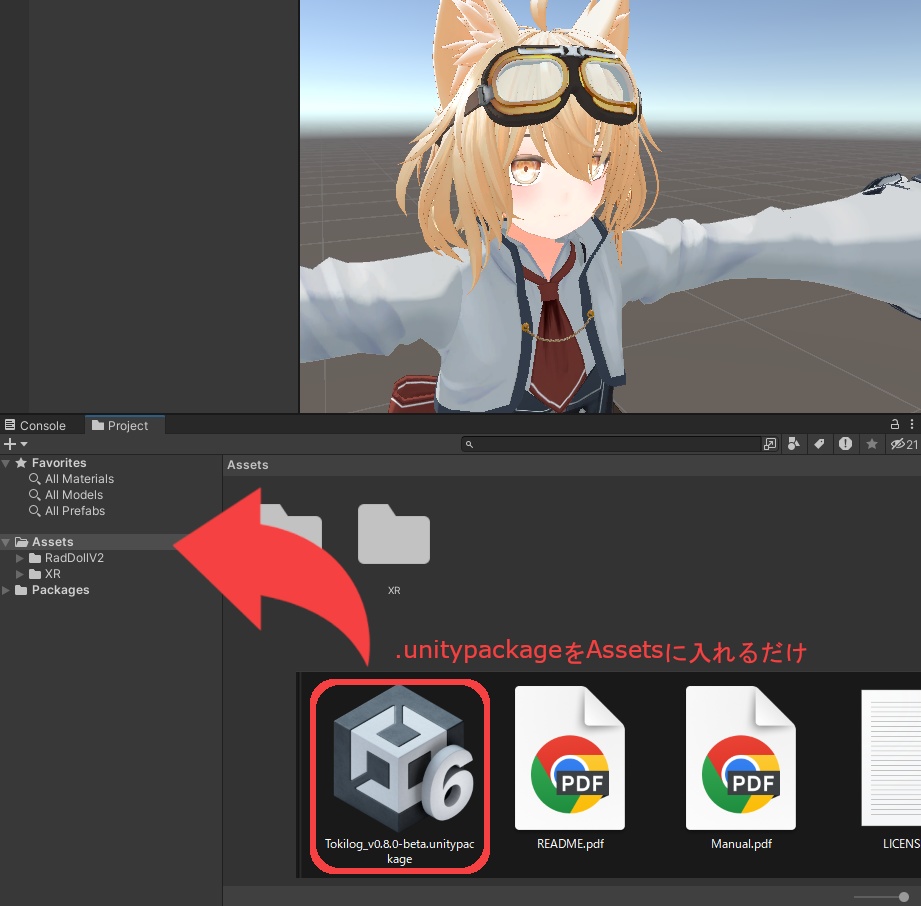Viewport: 921px width, 906px height.
Task: Collapse the Assets folder tree
Action: 6,541
